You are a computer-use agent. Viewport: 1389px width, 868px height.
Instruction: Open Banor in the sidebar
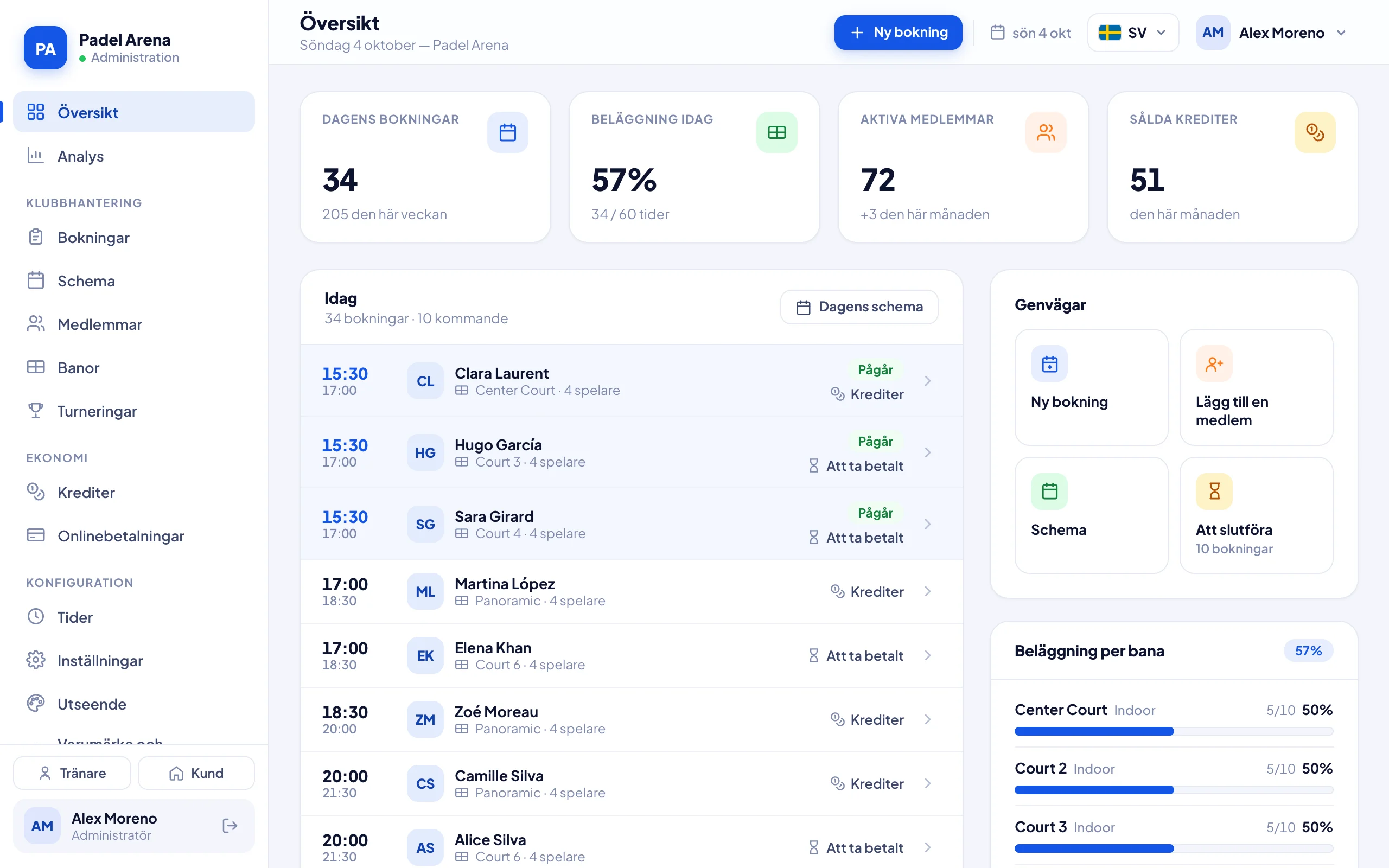click(x=133, y=368)
